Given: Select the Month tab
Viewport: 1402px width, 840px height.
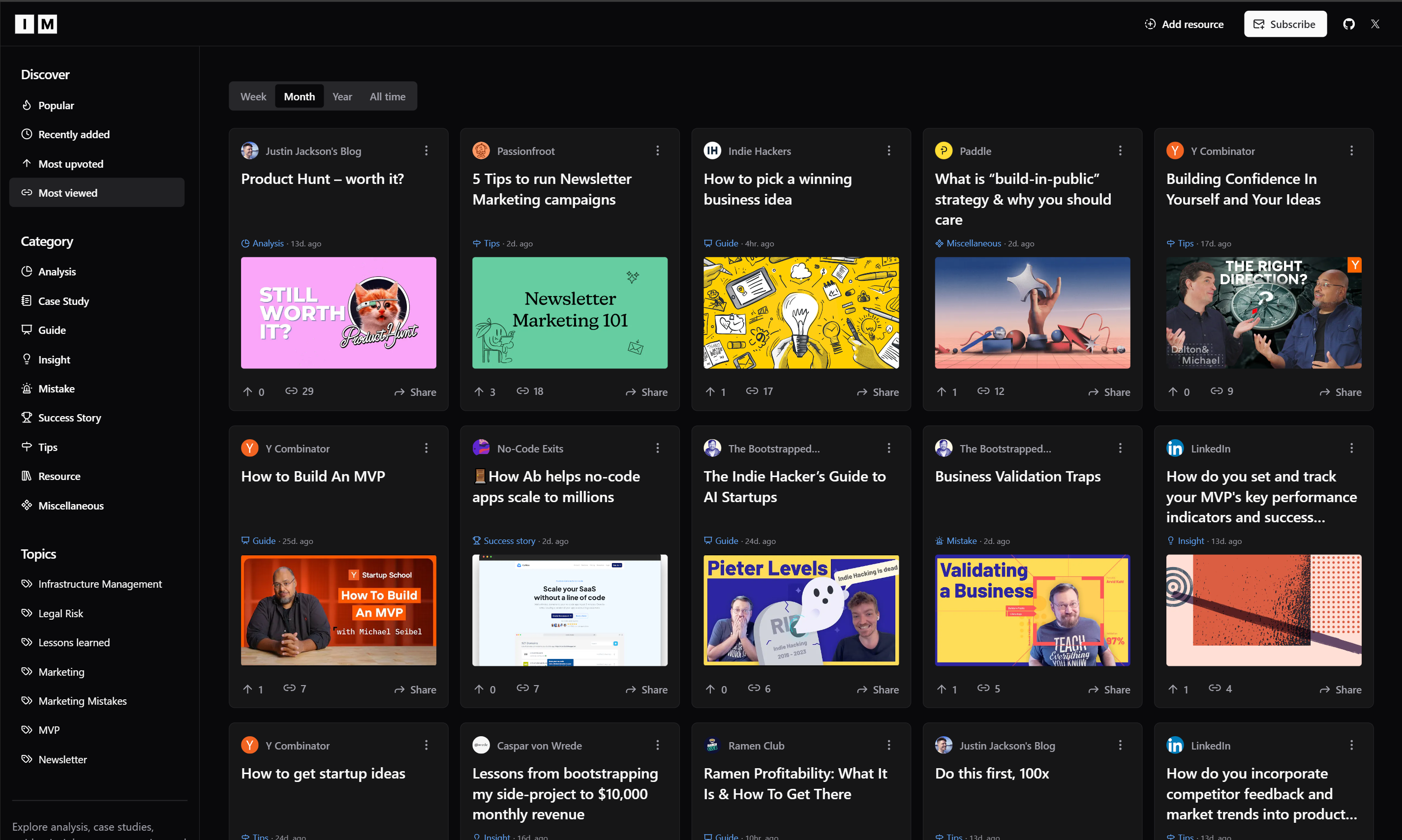Looking at the screenshot, I should (300, 96).
